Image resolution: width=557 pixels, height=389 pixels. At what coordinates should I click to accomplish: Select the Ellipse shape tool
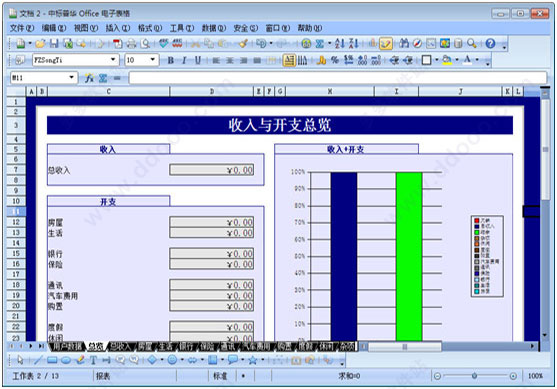[x=66, y=360]
